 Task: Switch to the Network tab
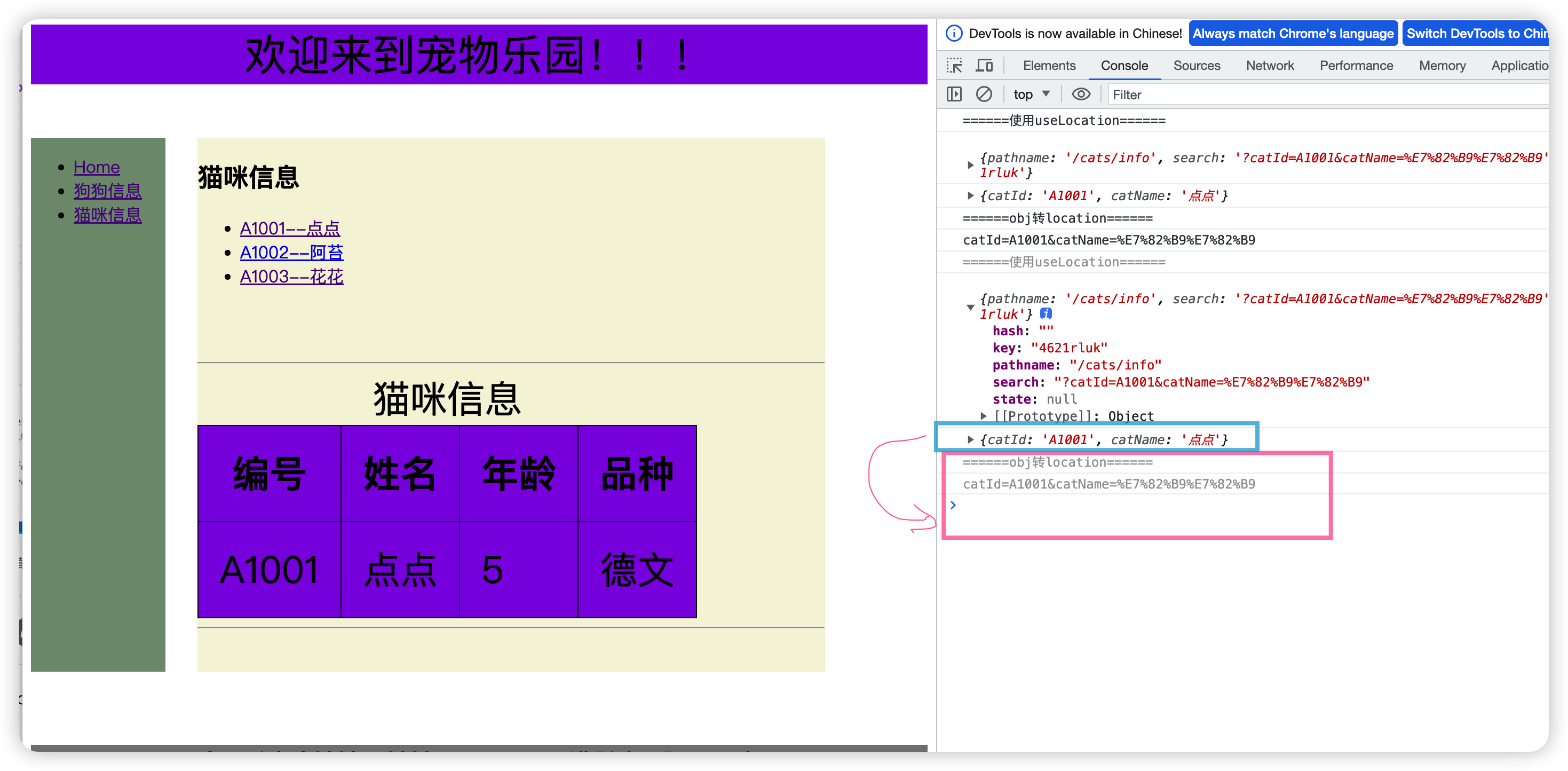1270,65
